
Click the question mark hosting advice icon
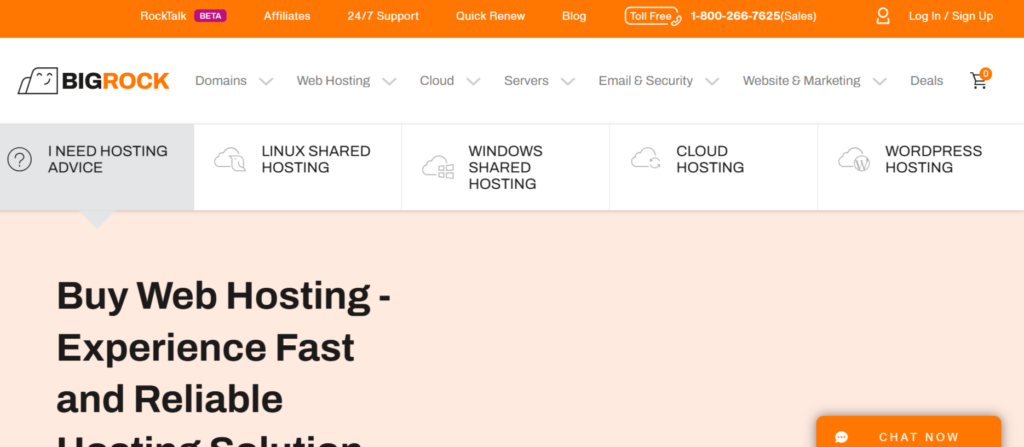click(x=20, y=159)
